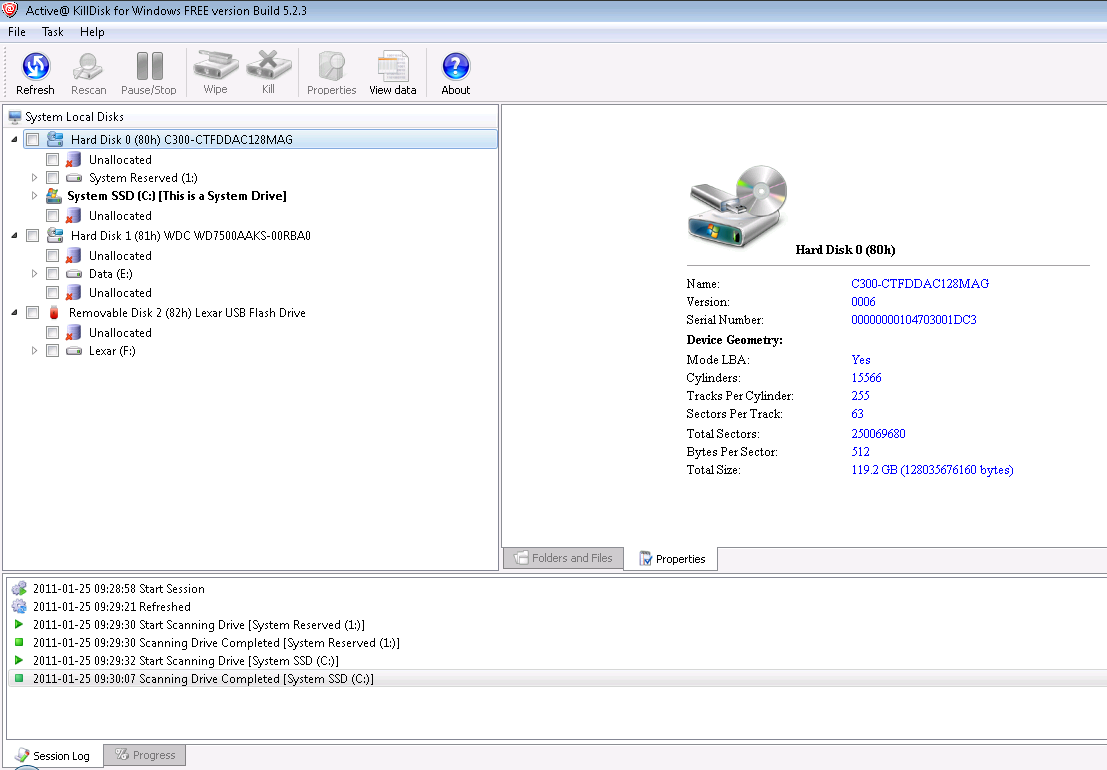Click the Properties toolbar icon

tap(331, 66)
